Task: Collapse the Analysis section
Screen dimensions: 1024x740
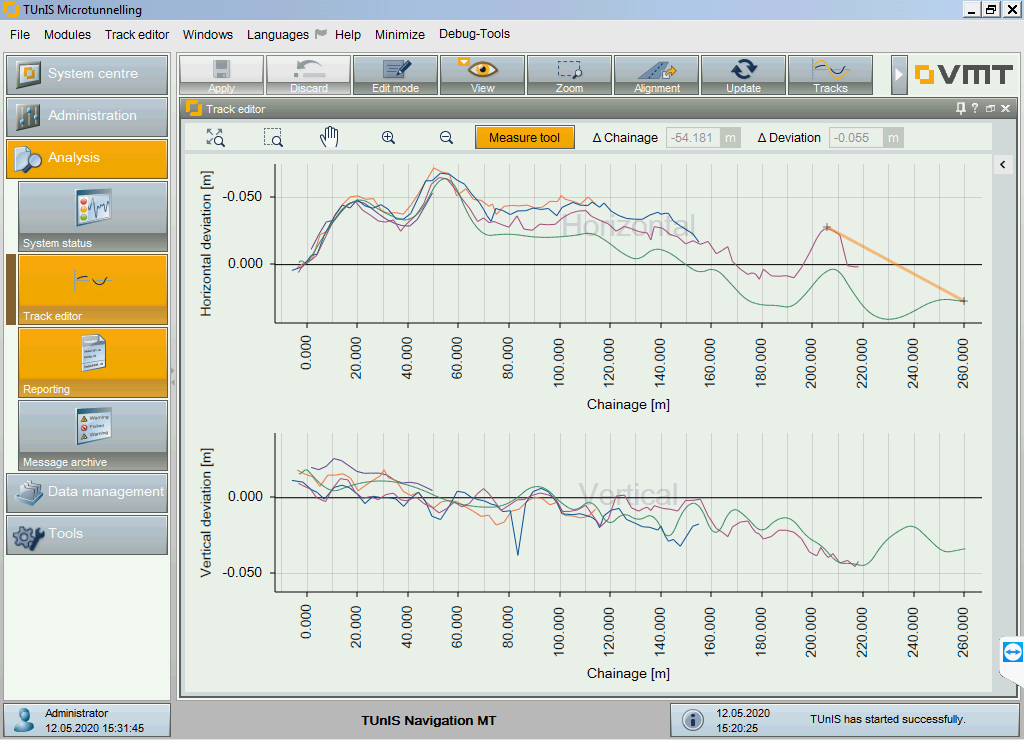Action: click(87, 158)
